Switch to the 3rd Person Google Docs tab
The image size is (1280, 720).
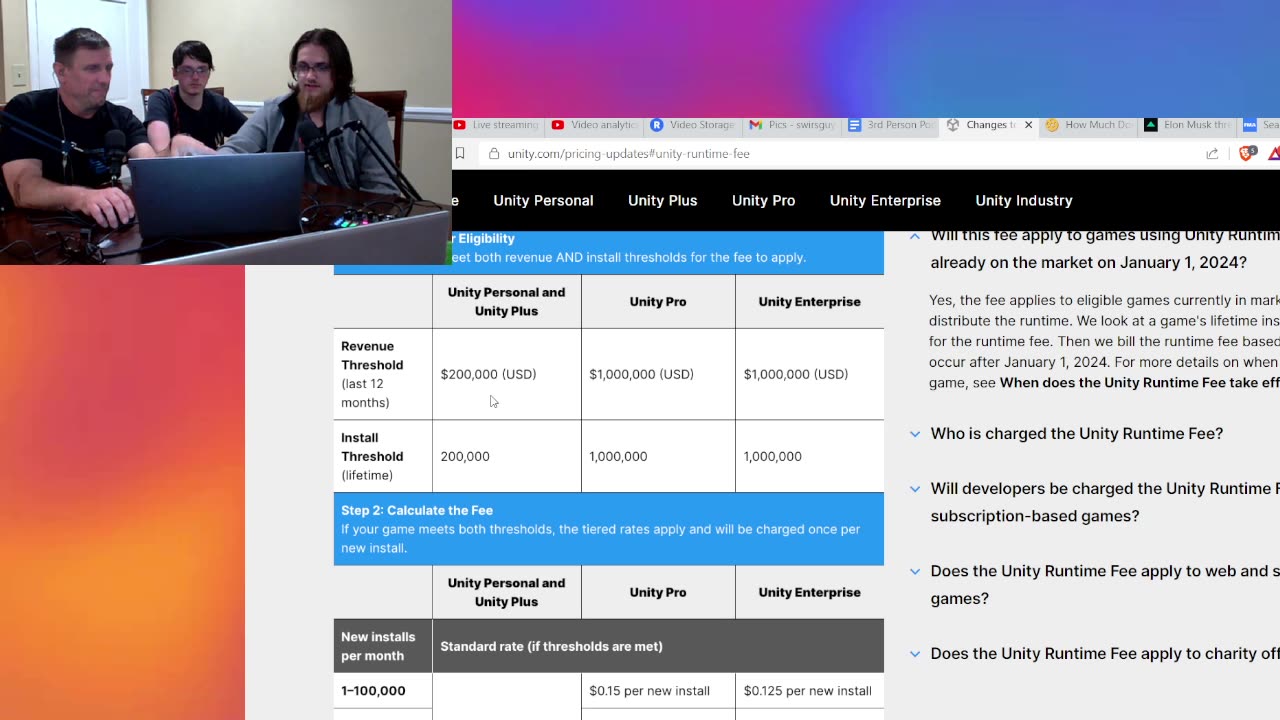[890, 125]
